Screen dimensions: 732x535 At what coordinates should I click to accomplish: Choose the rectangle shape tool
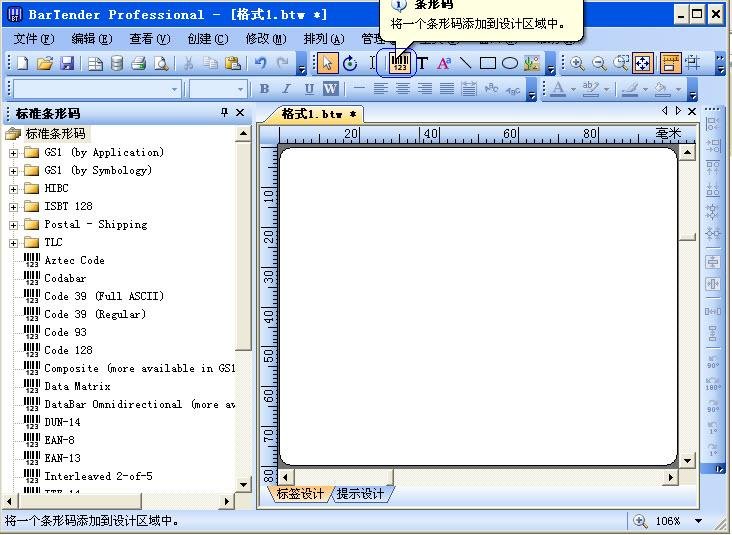click(487, 63)
